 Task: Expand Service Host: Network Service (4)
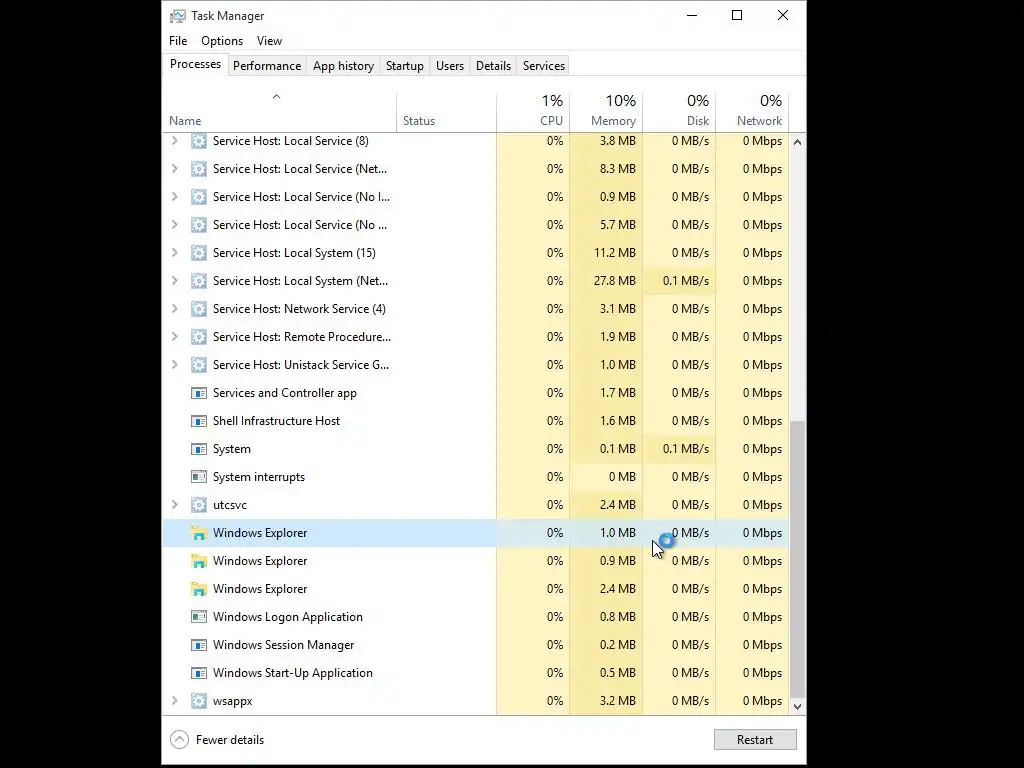174,309
